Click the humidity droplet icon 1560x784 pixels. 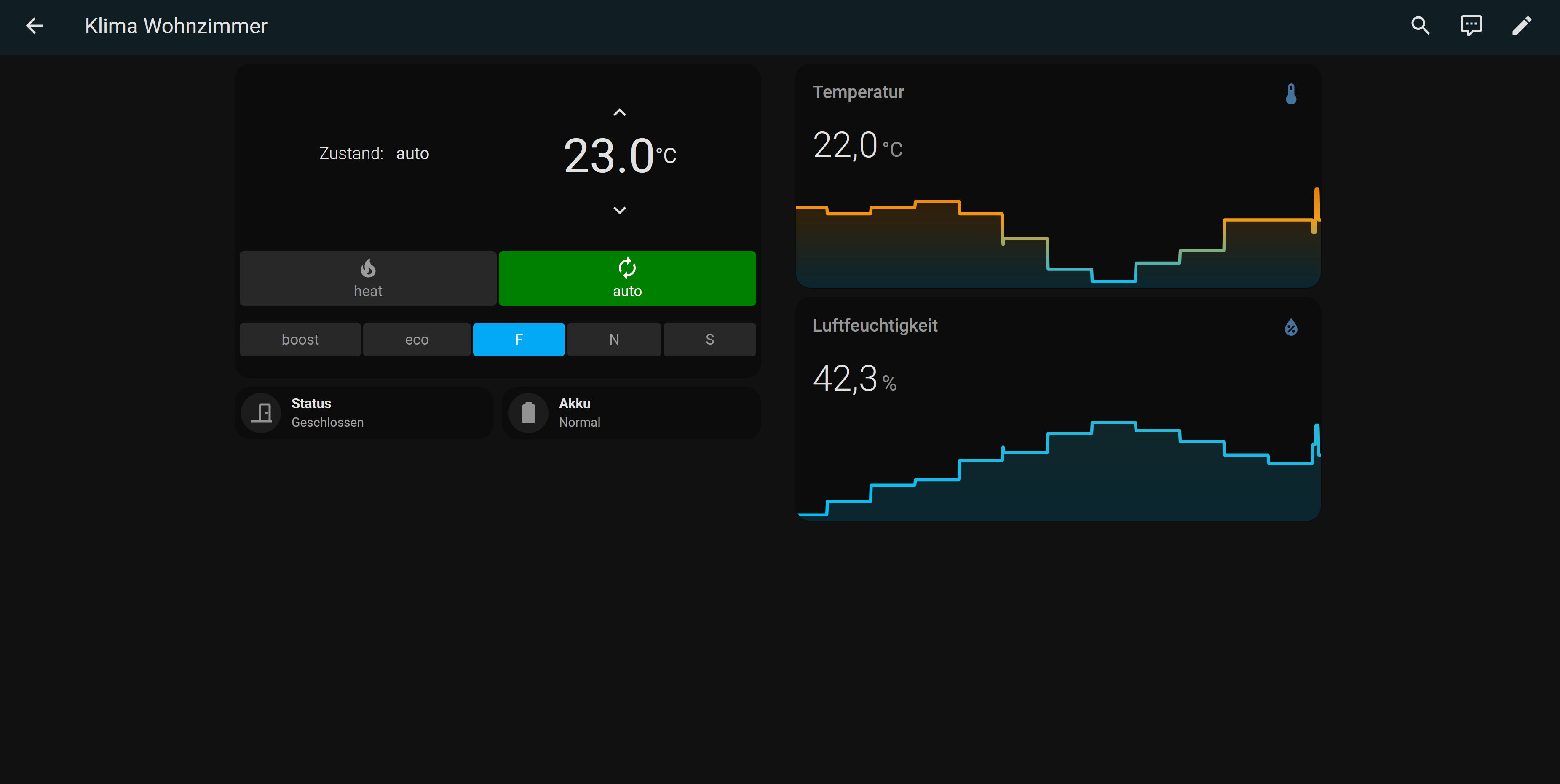[1291, 327]
